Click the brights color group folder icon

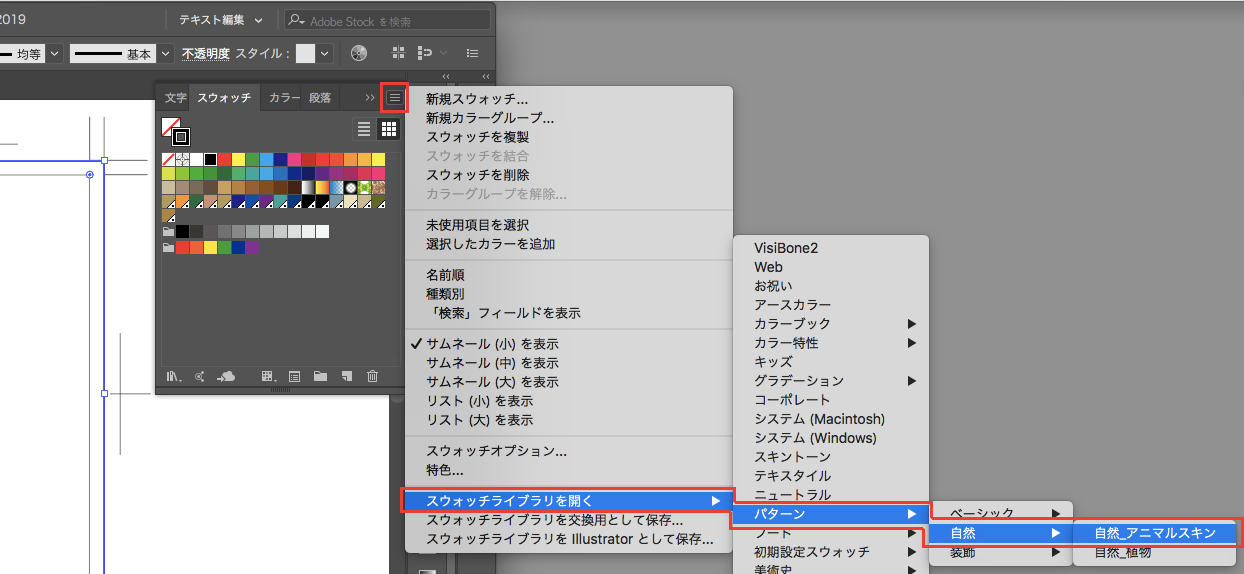[x=168, y=247]
